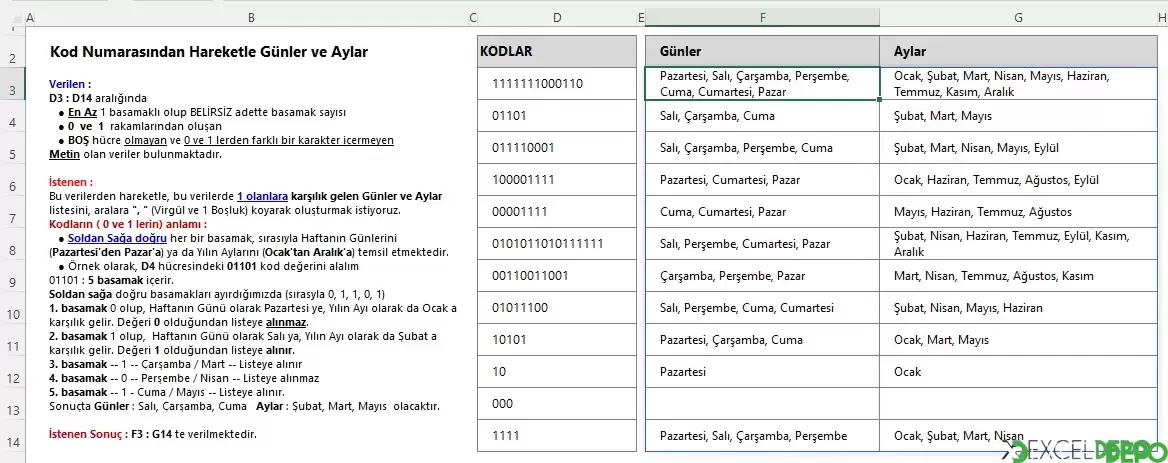Select code cell 0101011010111111
1168x463 pixels.
tap(557, 244)
